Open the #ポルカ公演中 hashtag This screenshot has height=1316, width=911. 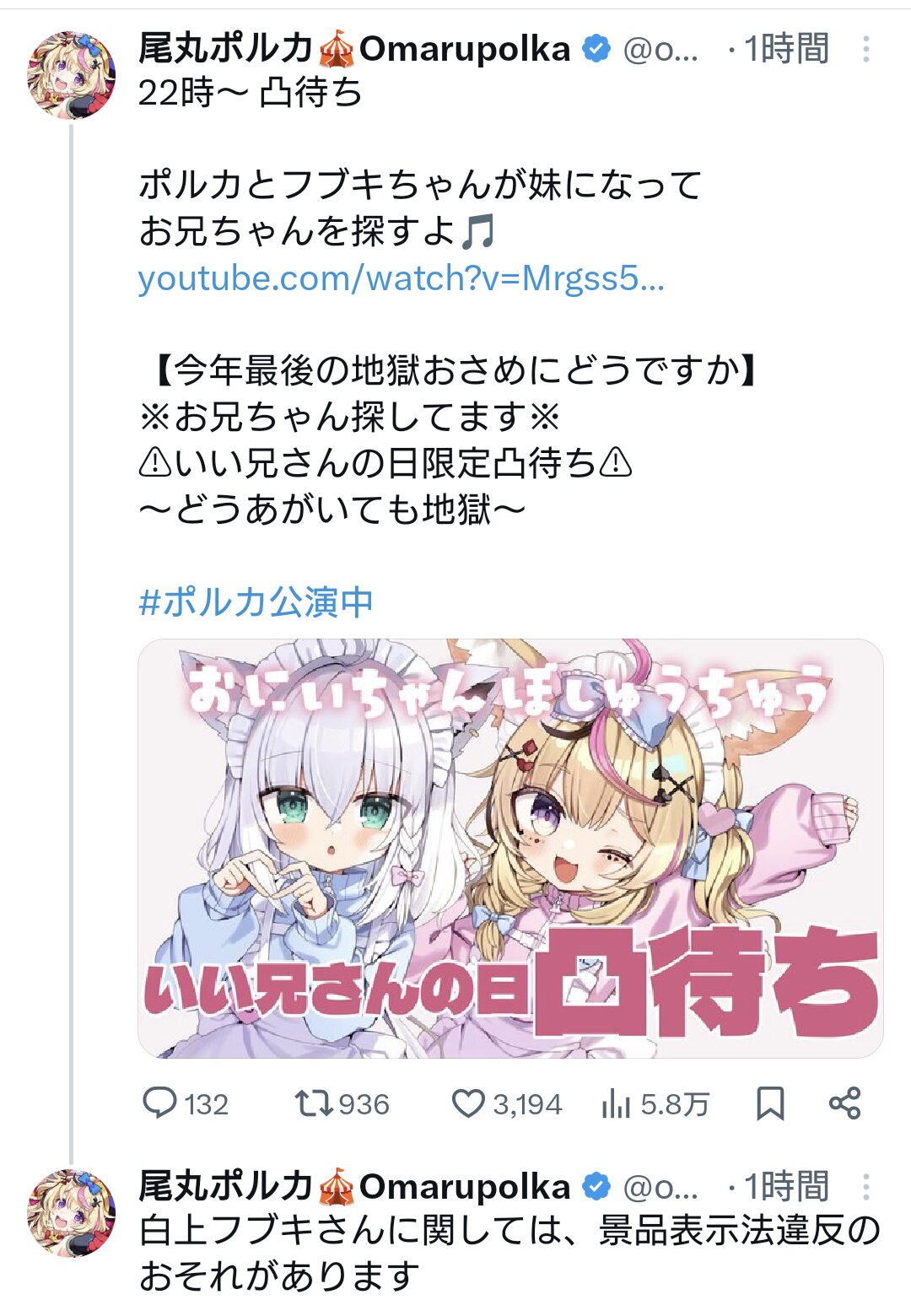coord(256,602)
